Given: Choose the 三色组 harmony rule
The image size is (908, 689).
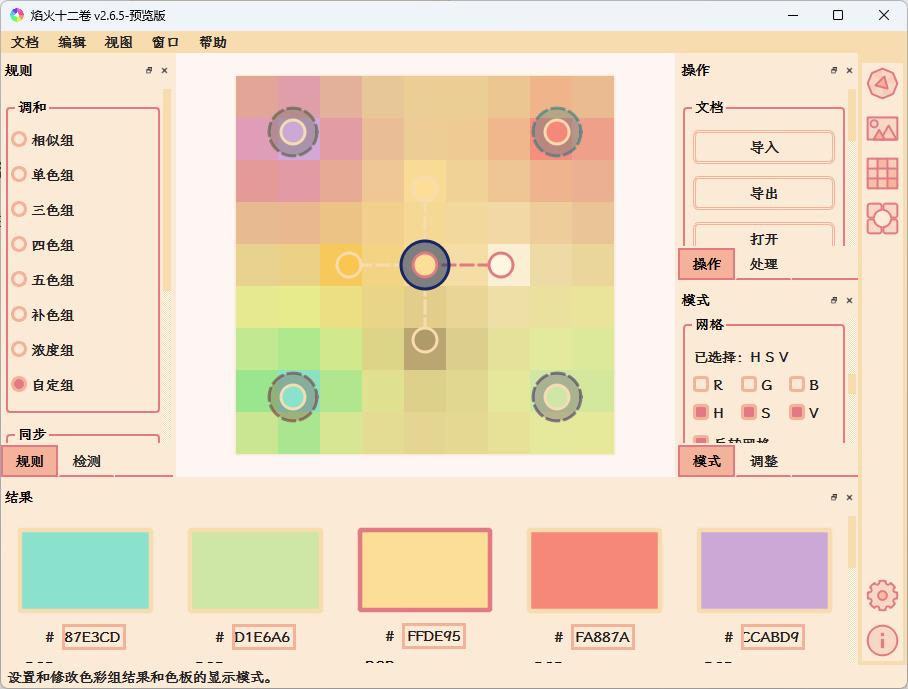Looking at the screenshot, I should pyautogui.click(x=19, y=210).
